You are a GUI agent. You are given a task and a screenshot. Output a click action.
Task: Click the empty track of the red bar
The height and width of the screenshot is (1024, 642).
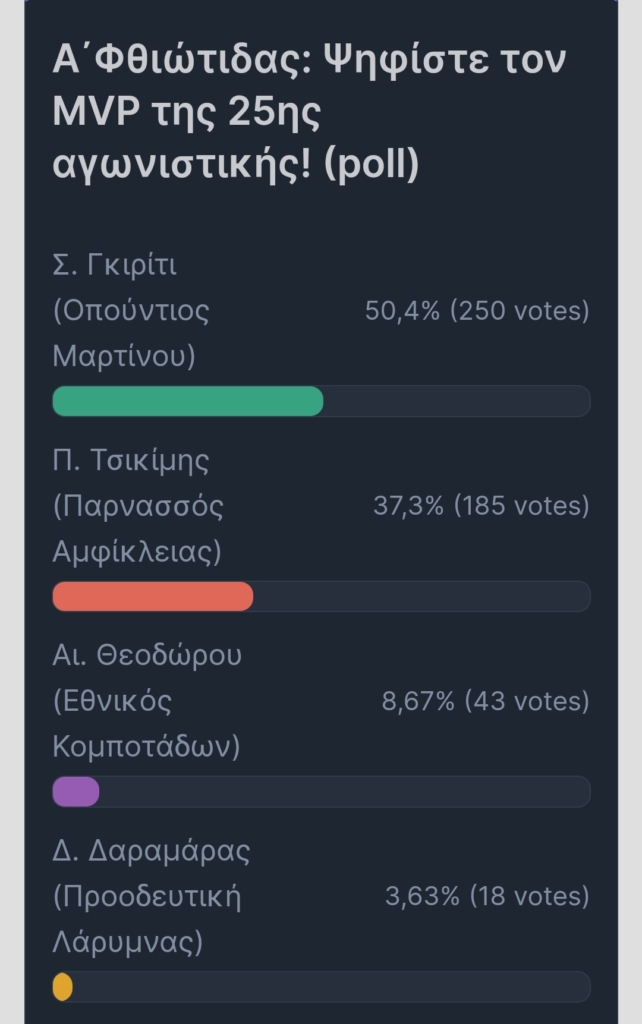[422, 596]
